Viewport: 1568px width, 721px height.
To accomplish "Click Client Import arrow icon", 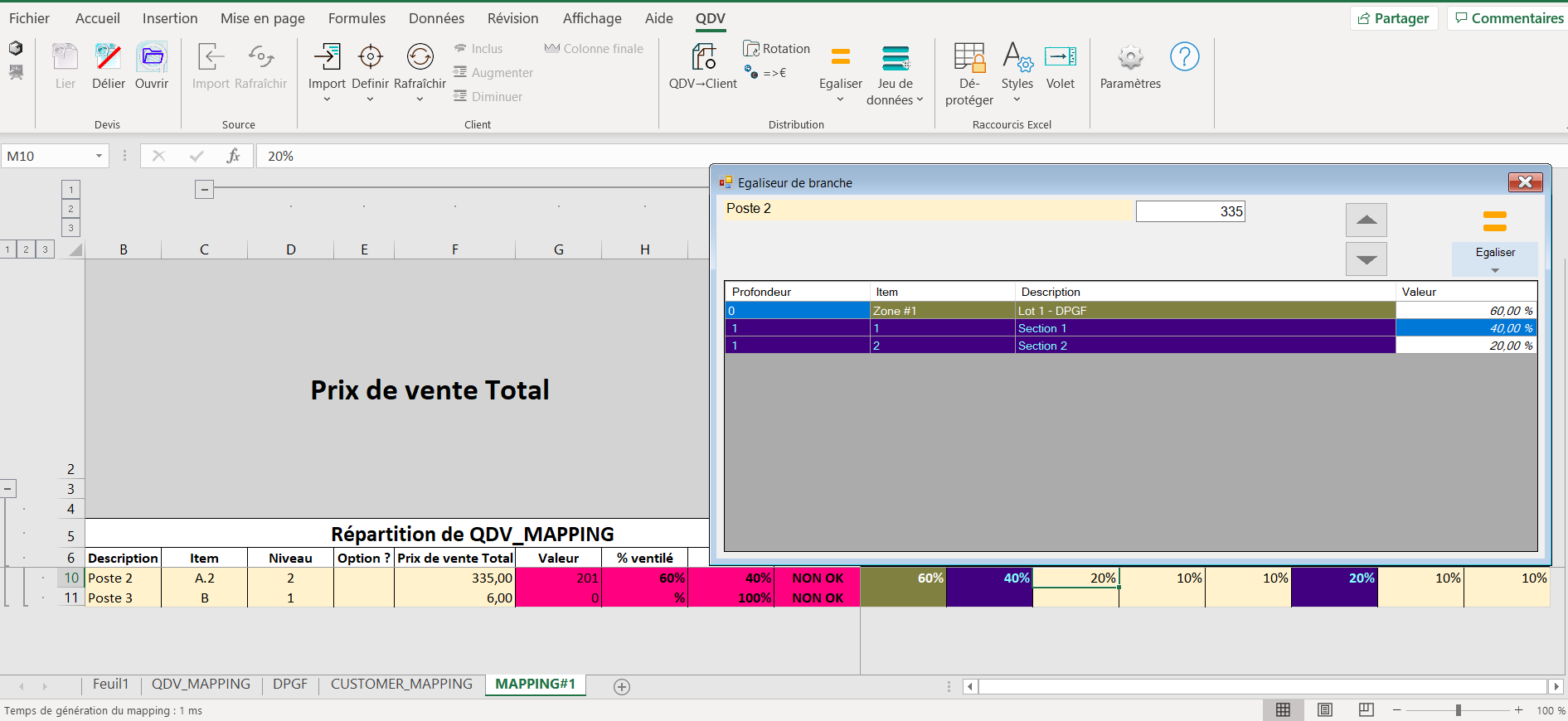I will pyautogui.click(x=327, y=57).
